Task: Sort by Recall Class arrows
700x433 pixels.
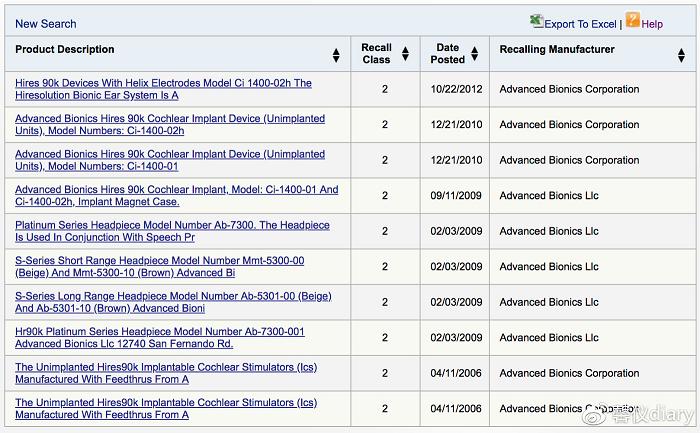Action: 405,54
